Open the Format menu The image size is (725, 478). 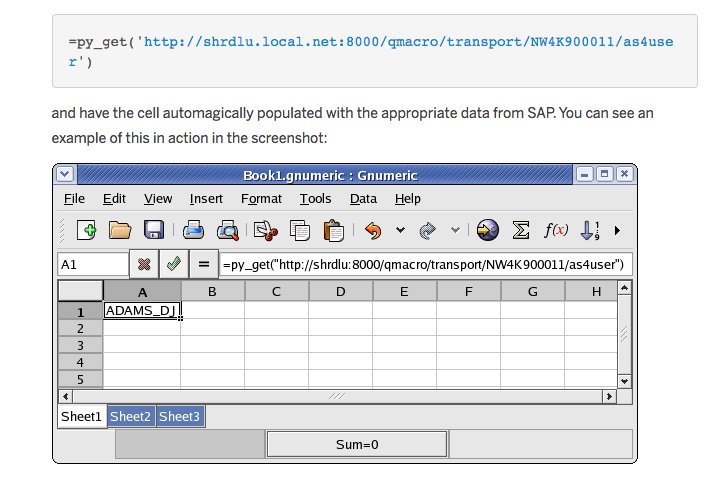click(261, 199)
